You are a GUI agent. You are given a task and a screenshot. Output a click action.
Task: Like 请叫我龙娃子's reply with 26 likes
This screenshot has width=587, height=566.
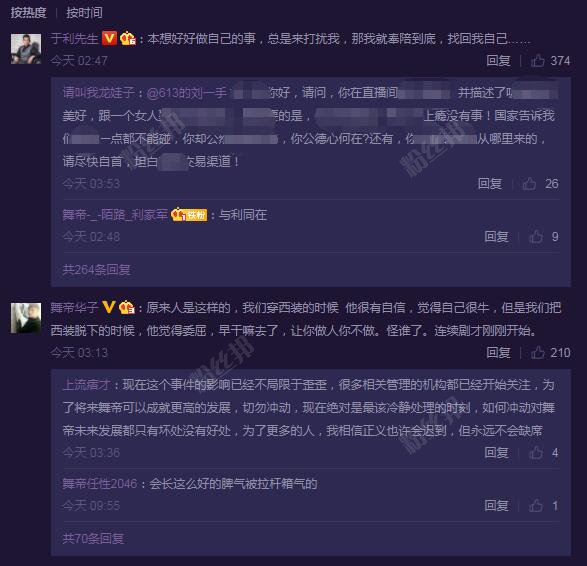529,184
